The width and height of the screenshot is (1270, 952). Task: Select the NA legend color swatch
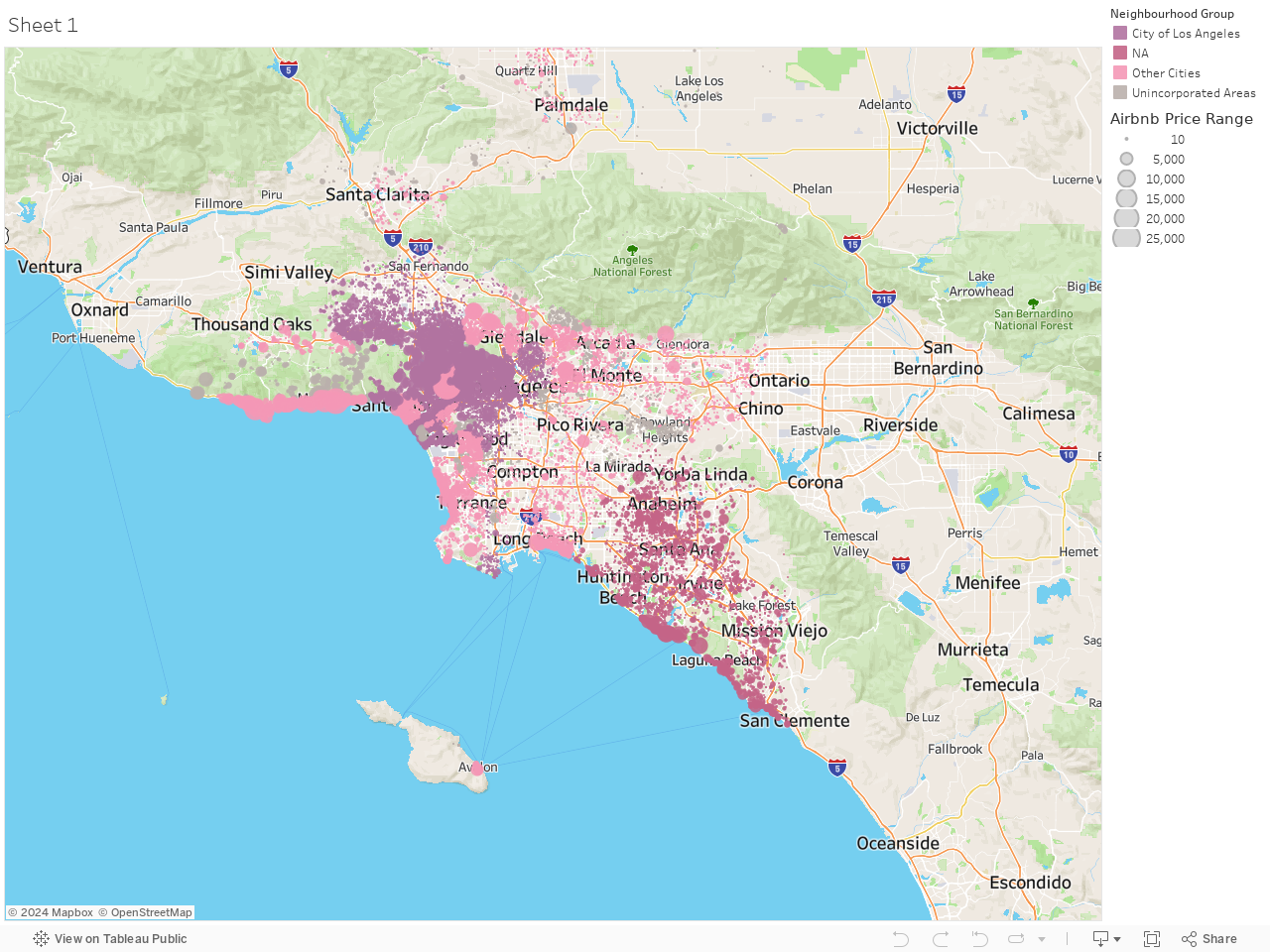coord(1120,53)
